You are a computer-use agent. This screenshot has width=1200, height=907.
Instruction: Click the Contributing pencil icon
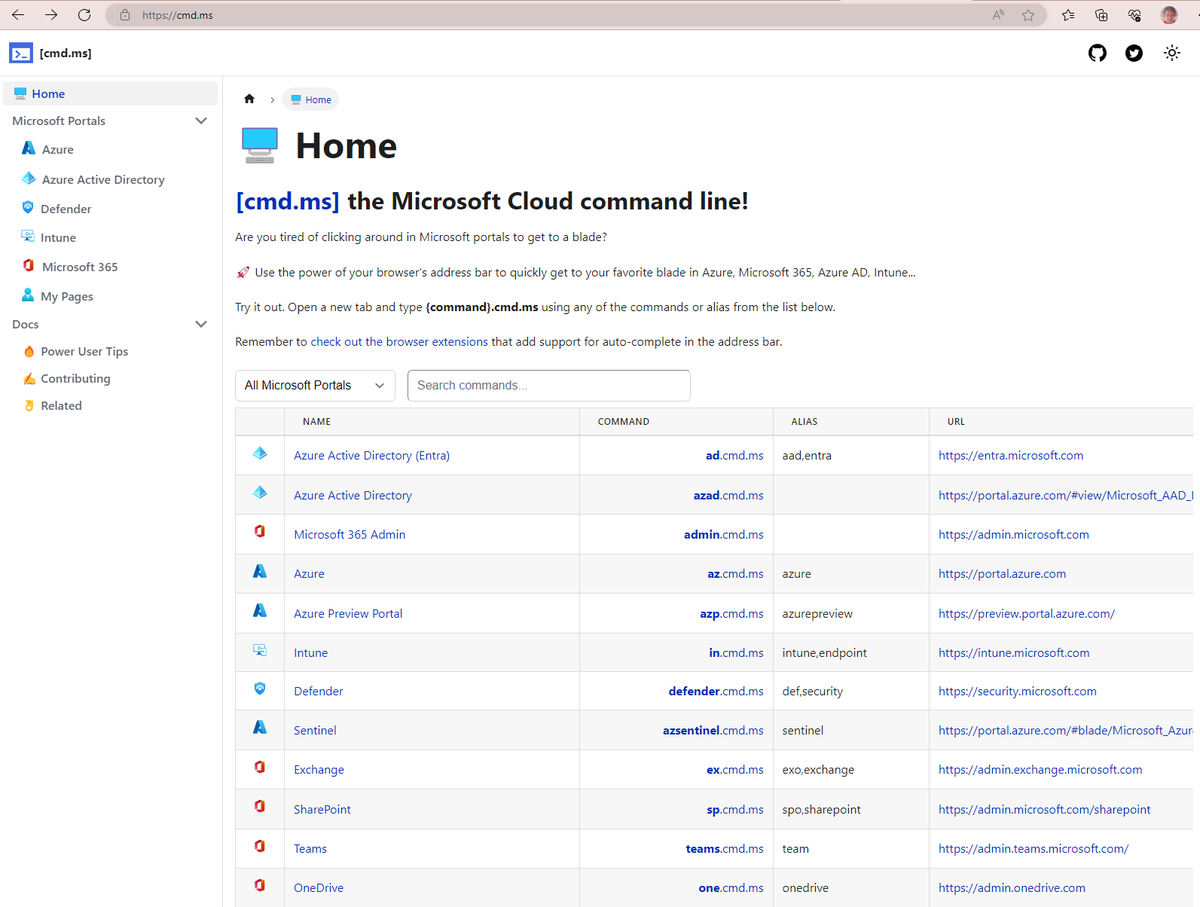[29, 378]
